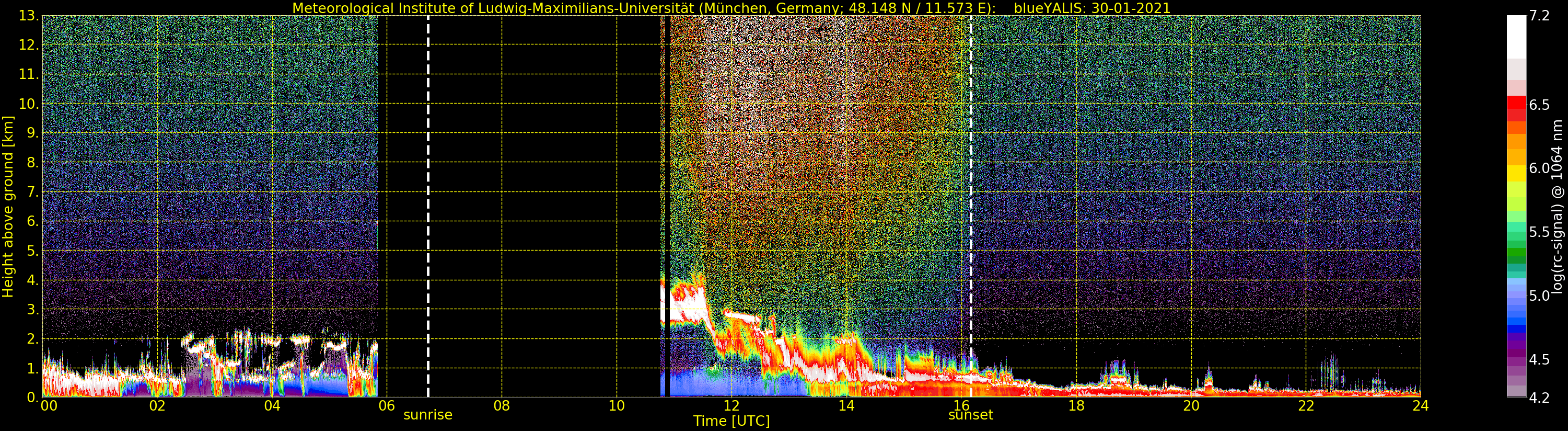The width and height of the screenshot is (1568, 431).
Task: Click the 12 hour tick on the time axis
Action: [x=731, y=406]
